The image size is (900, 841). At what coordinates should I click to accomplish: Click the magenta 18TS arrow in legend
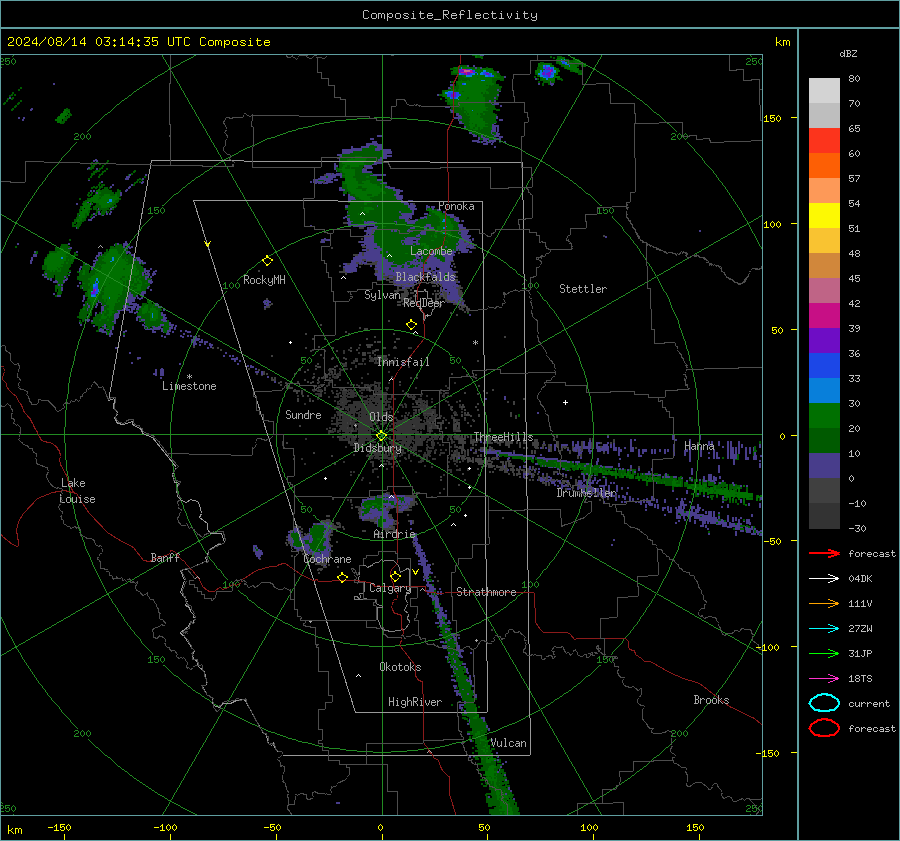(824, 679)
